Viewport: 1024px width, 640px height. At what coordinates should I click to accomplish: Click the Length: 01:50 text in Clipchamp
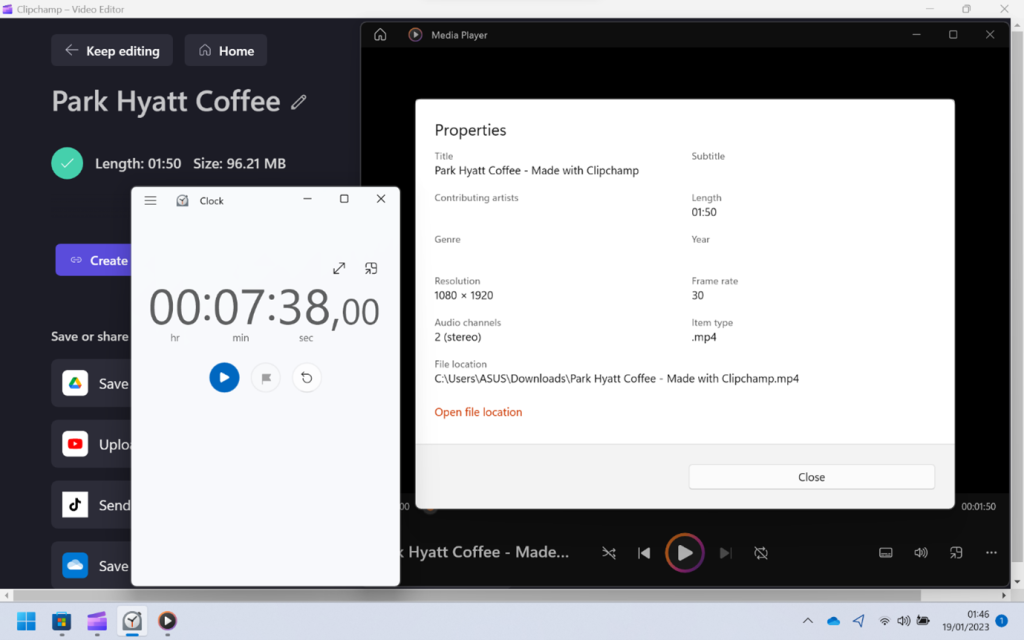138,163
